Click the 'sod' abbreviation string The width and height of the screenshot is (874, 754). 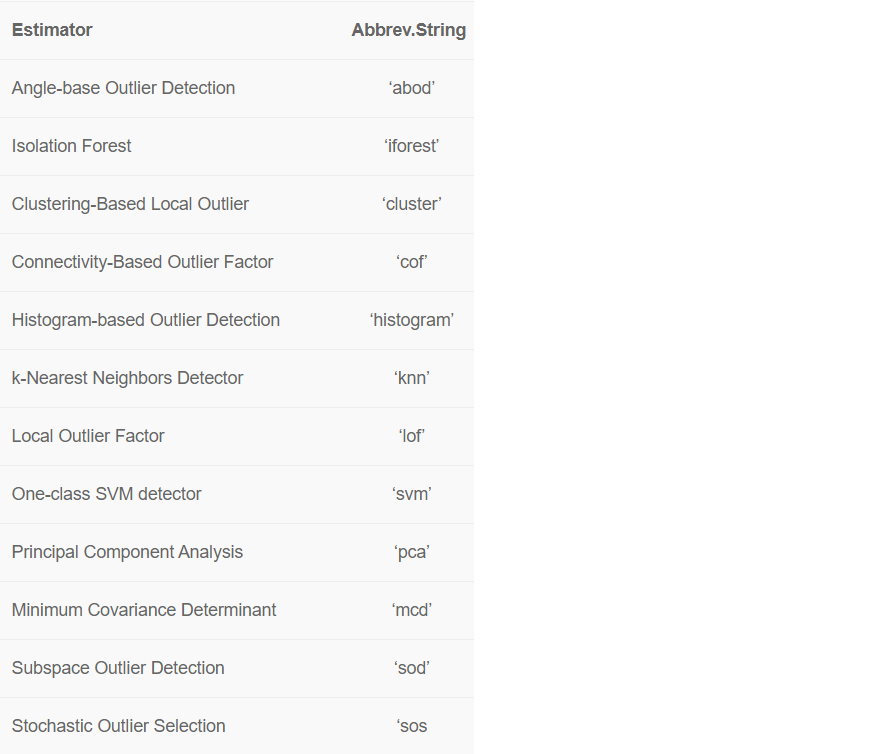coord(412,668)
